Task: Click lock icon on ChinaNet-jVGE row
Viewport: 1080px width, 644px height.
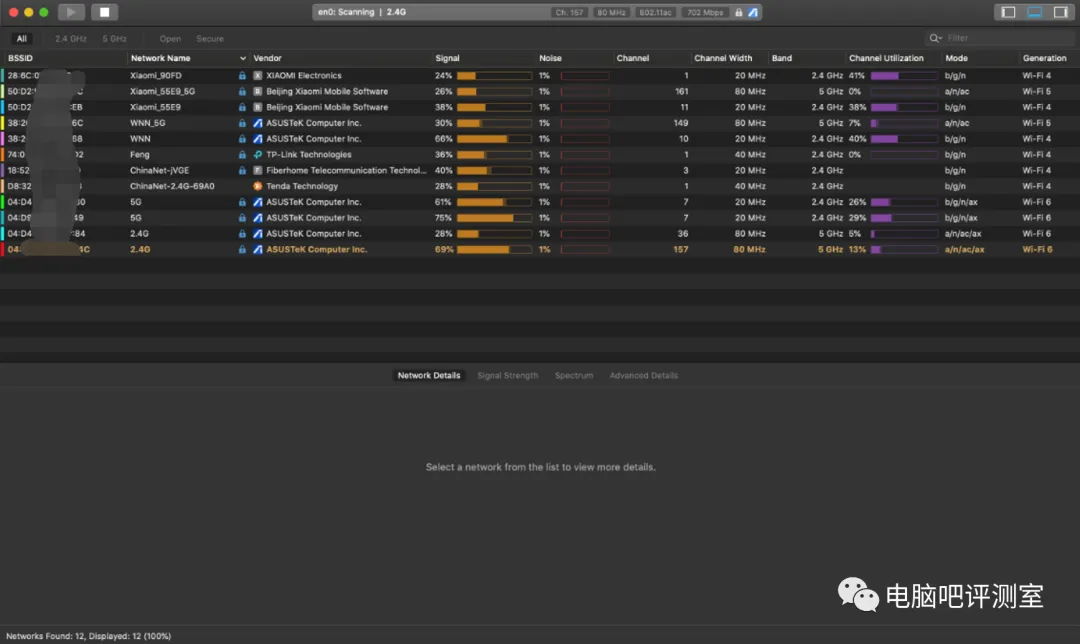Action: tap(242, 171)
